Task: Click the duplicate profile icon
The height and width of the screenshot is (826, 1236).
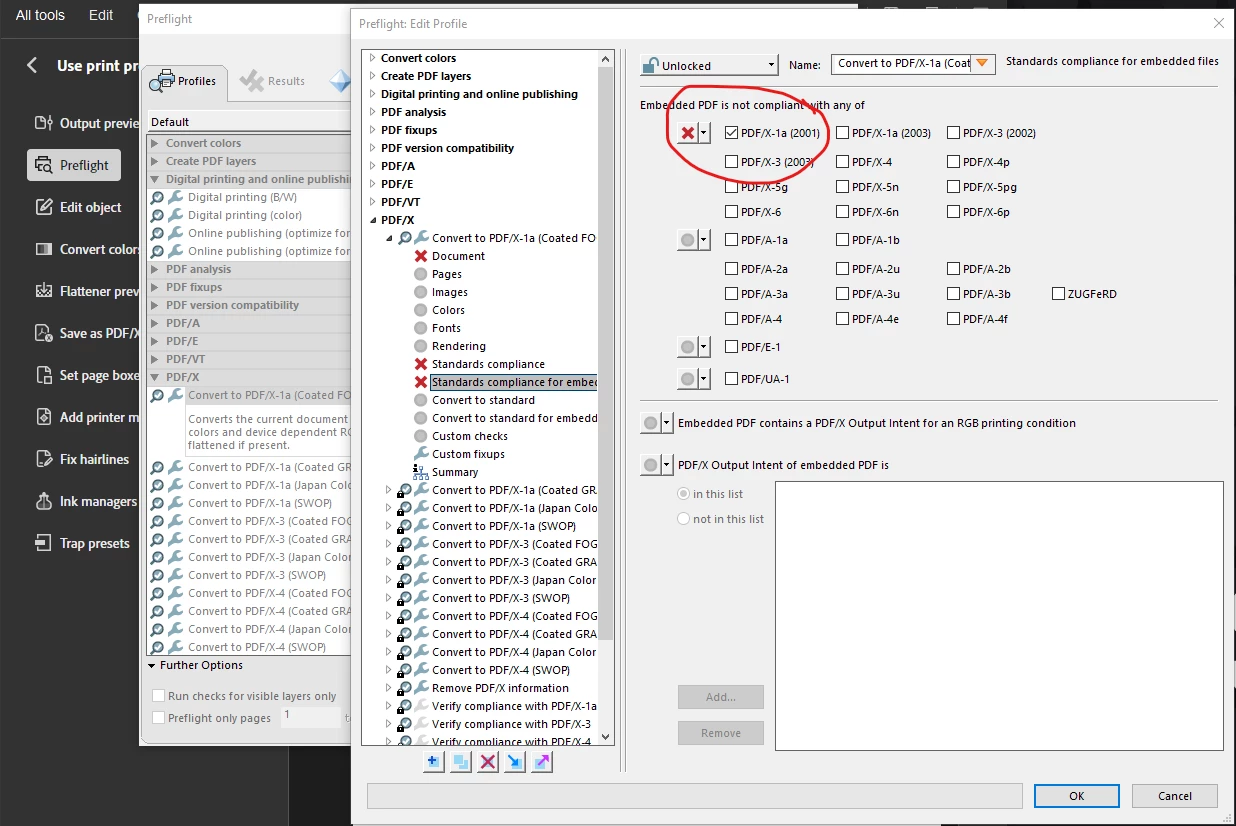Action: [460, 762]
